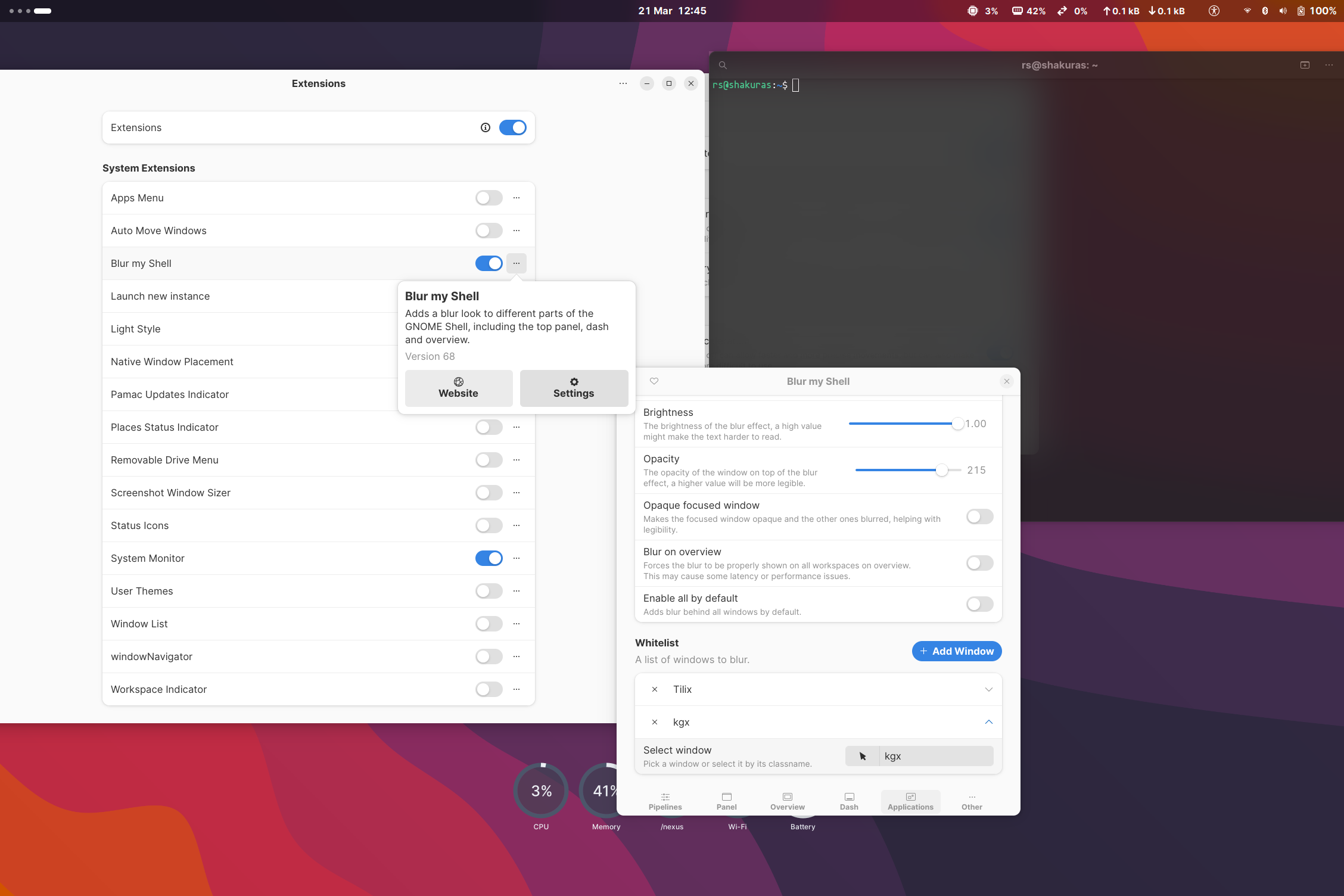Click the Add Window button
The height and width of the screenshot is (896, 1344).
tap(957, 651)
